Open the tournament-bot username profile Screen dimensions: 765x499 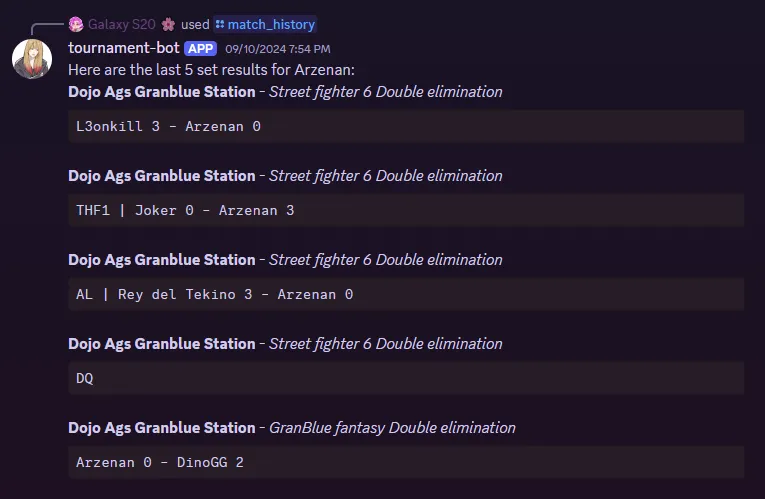pos(124,48)
